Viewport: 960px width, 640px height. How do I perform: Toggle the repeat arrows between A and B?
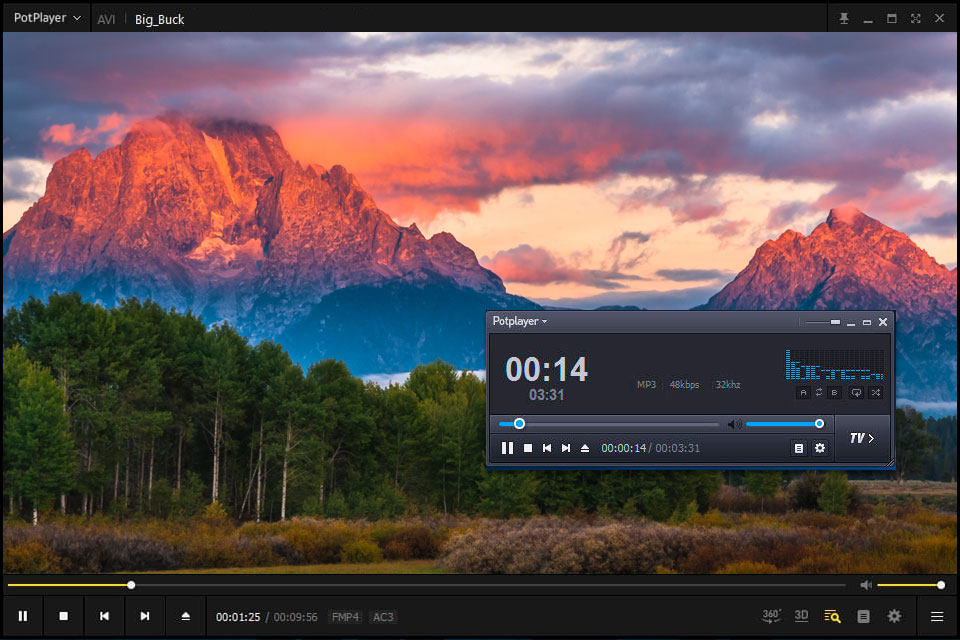[x=819, y=393]
